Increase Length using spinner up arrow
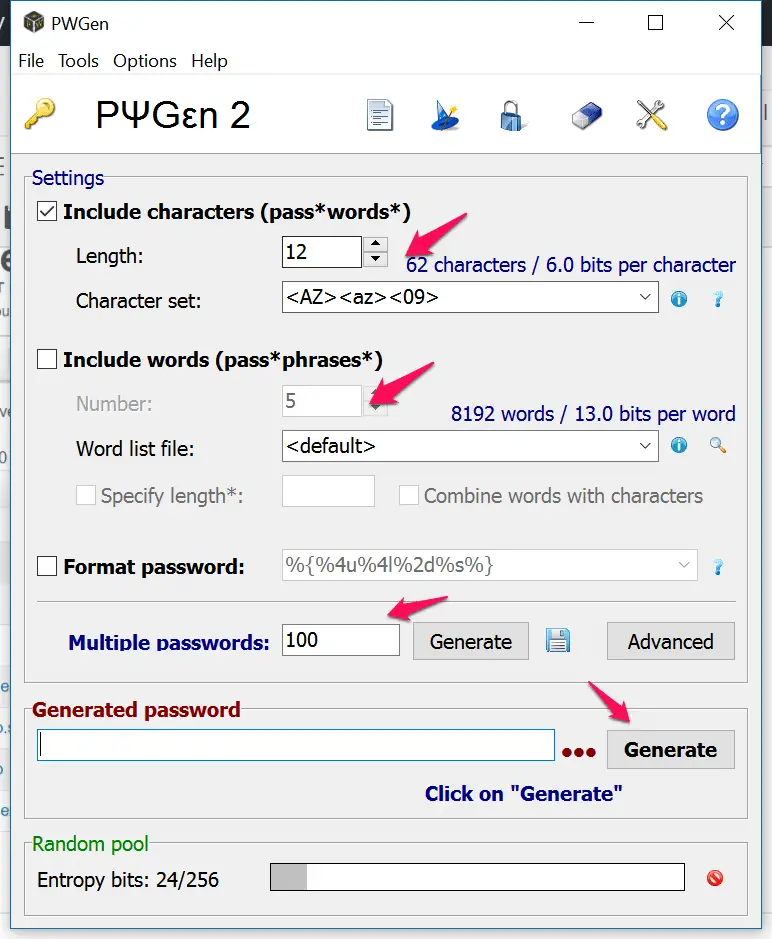 pyautogui.click(x=375, y=244)
